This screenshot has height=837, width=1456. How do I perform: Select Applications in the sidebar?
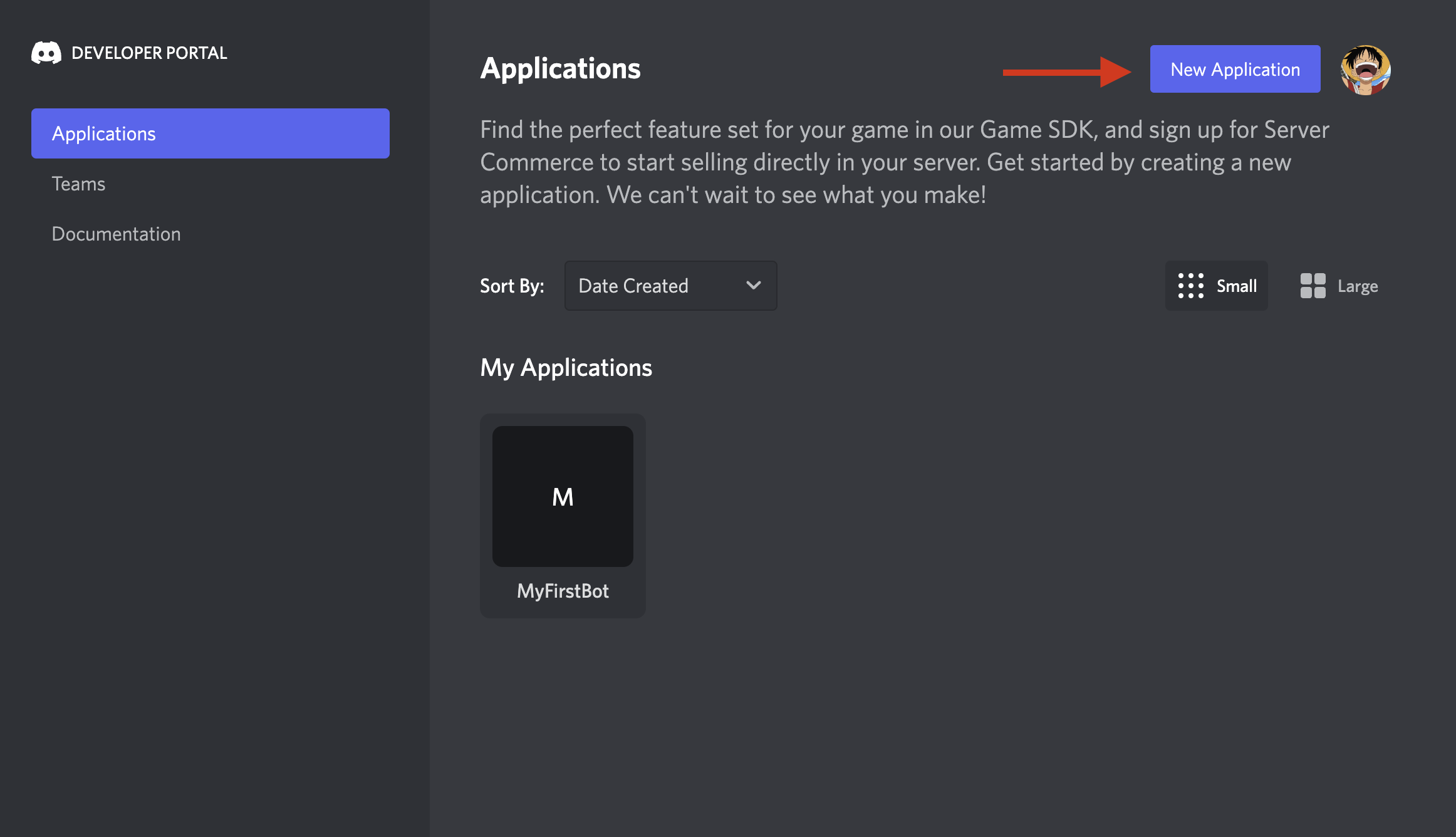210,133
